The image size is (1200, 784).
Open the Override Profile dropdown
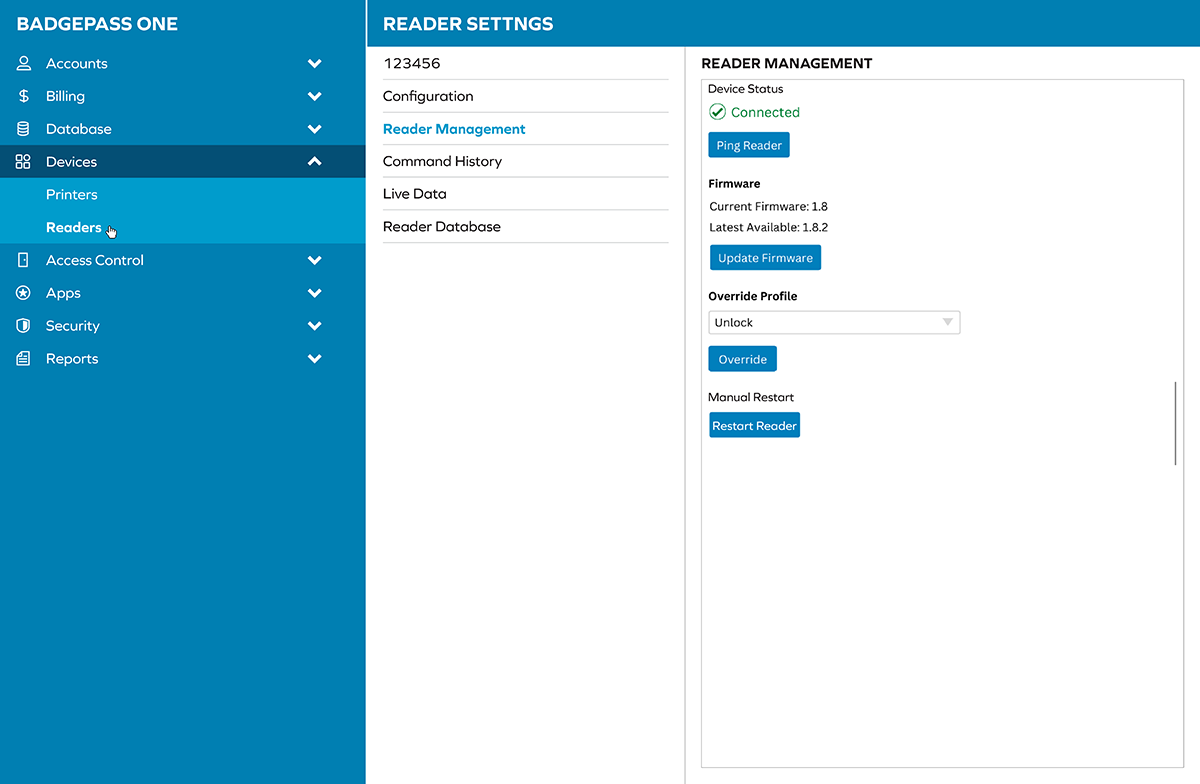pyautogui.click(x=833, y=322)
